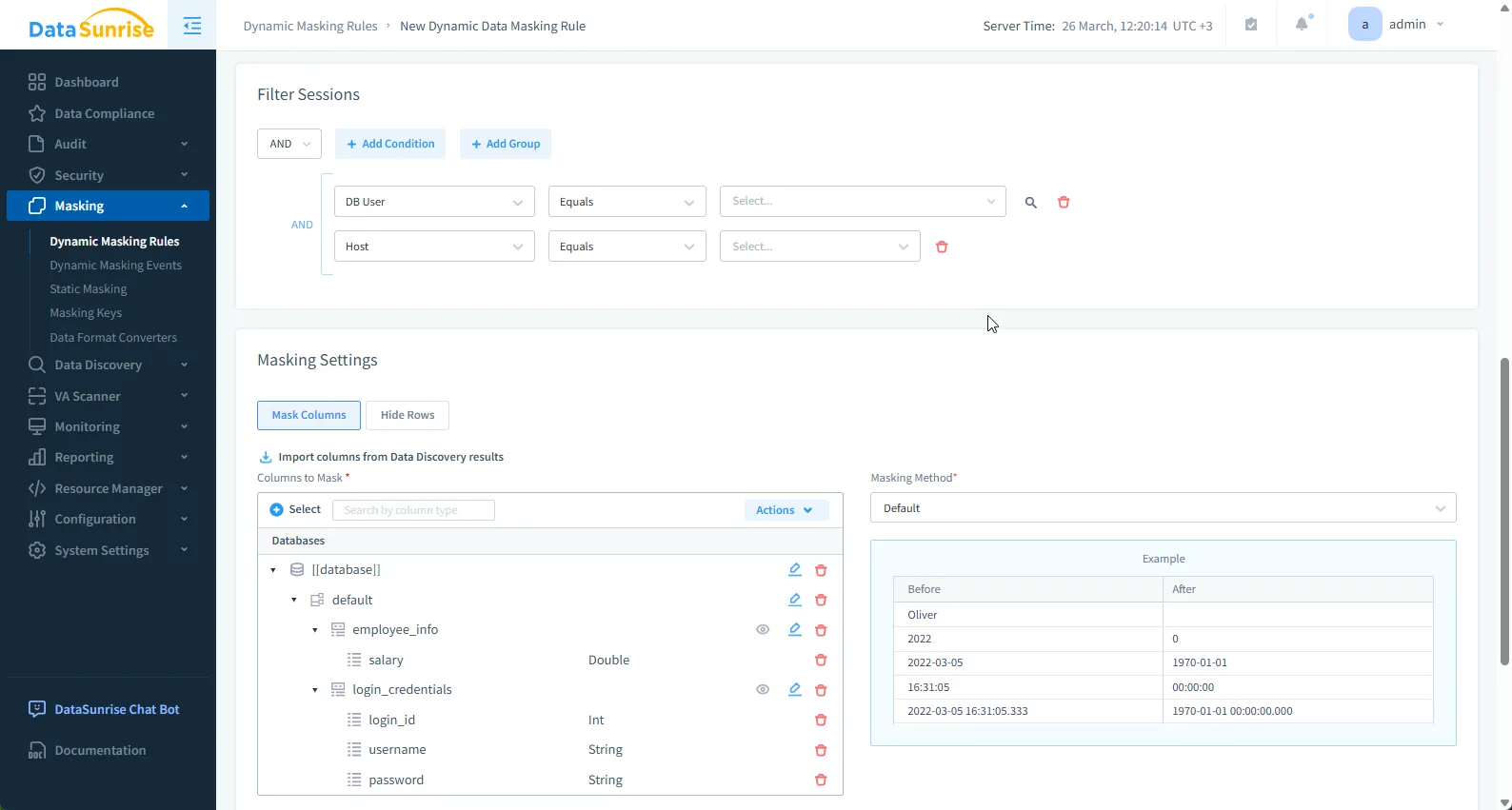This screenshot has width=1512, height=810.
Task: Collapse sidebar with the menu toggle icon
Action: pos(191,26)
